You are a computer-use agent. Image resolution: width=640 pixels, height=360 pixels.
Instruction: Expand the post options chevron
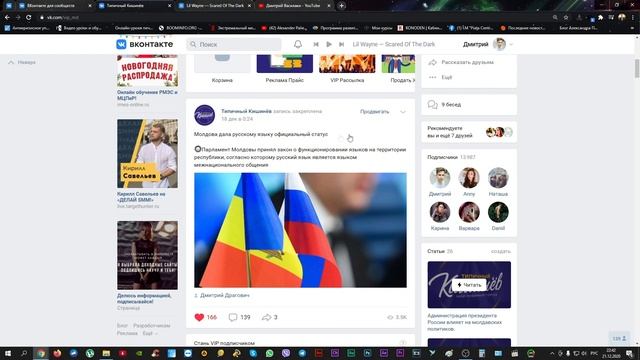[x=403, y=111]
